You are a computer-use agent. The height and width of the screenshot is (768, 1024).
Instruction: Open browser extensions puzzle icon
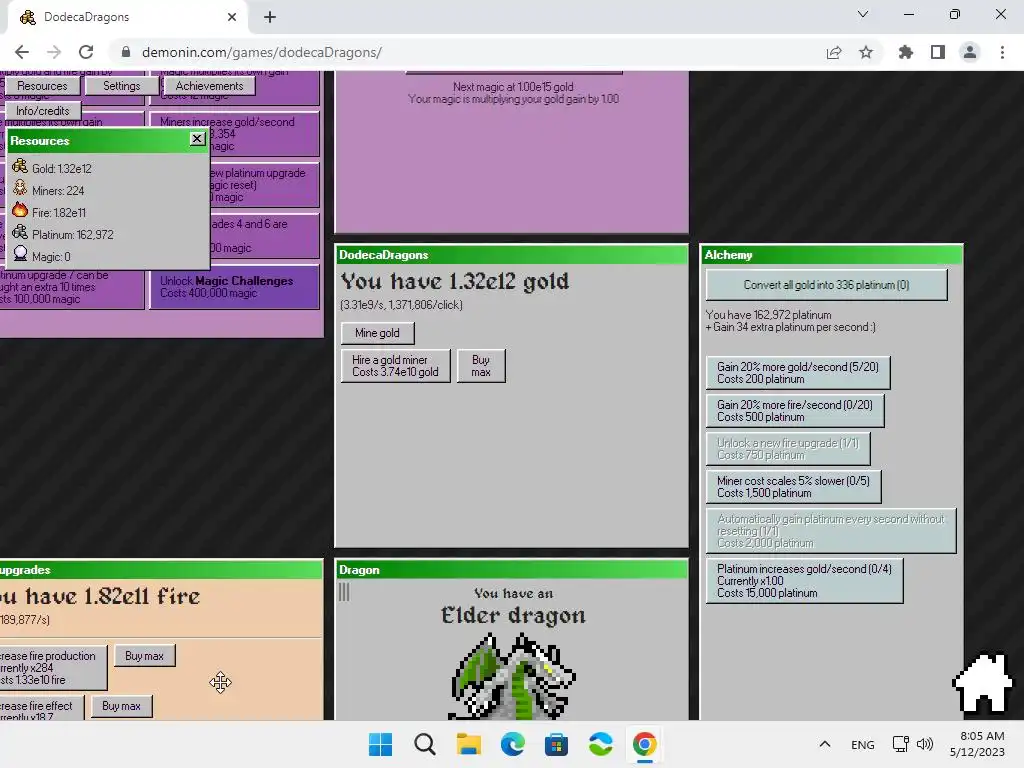click(x=906, y=52)
